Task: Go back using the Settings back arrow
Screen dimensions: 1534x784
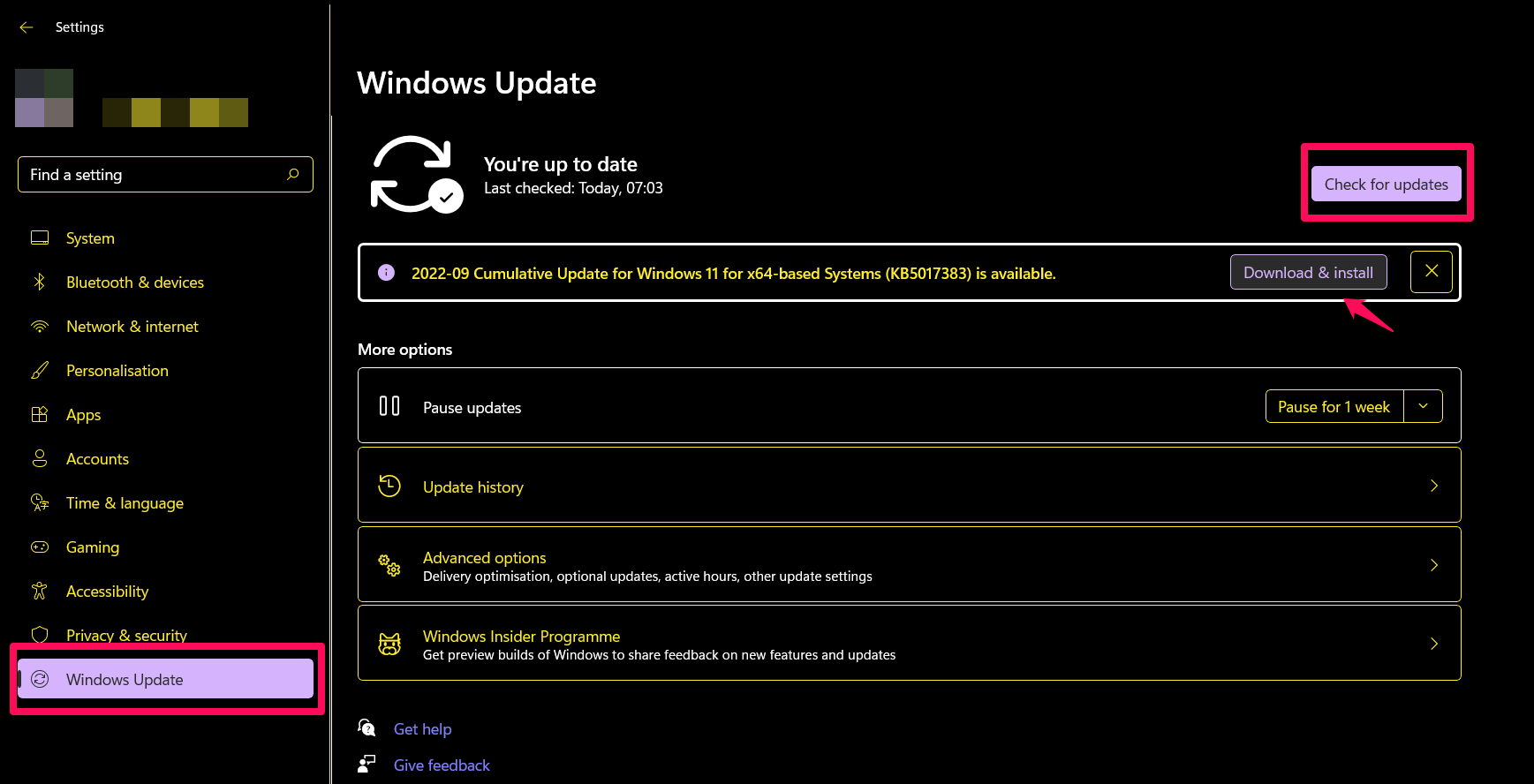Action: [26, 27]
